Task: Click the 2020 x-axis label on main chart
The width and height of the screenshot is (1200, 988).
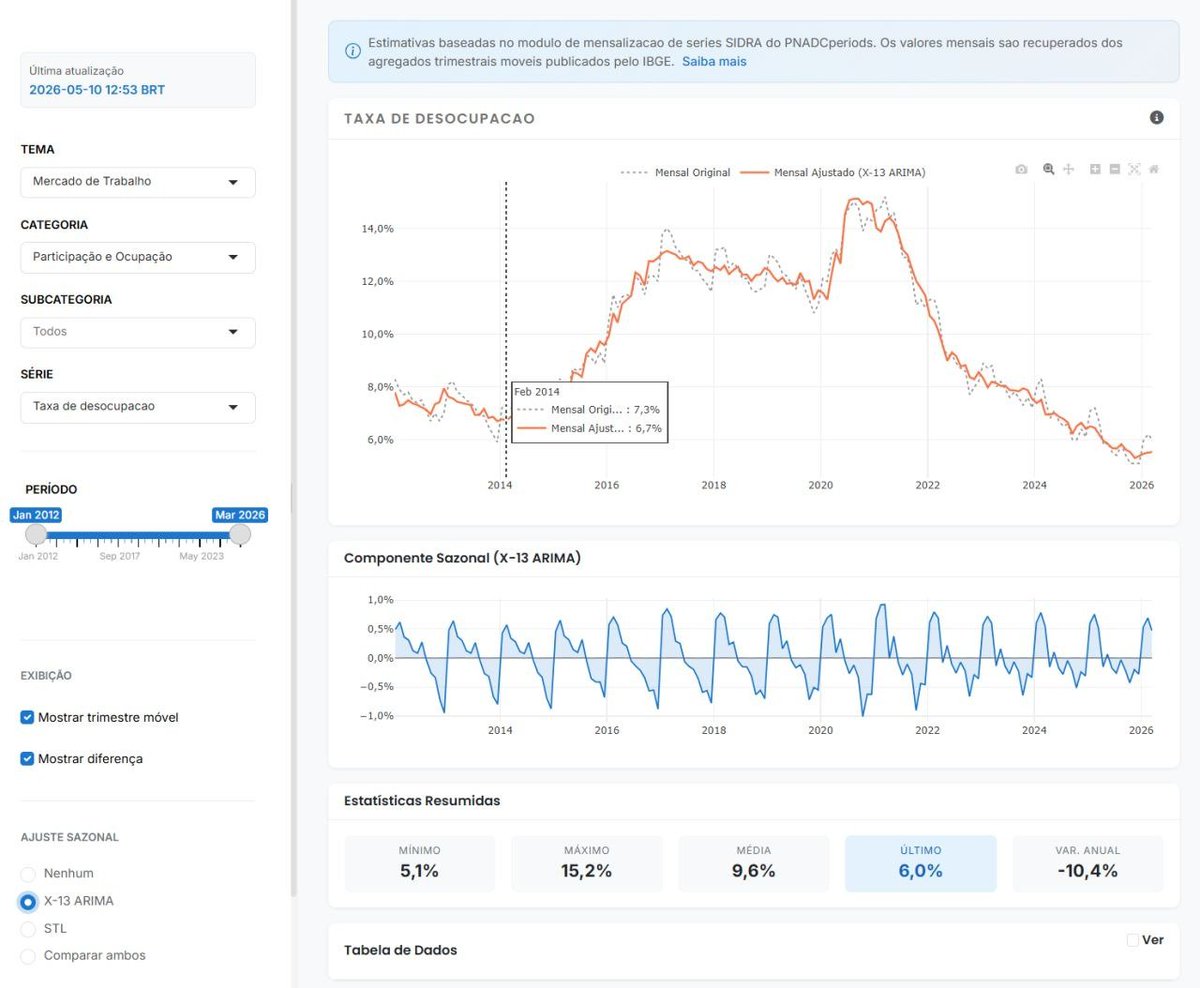Action: [x=820, y=485]
